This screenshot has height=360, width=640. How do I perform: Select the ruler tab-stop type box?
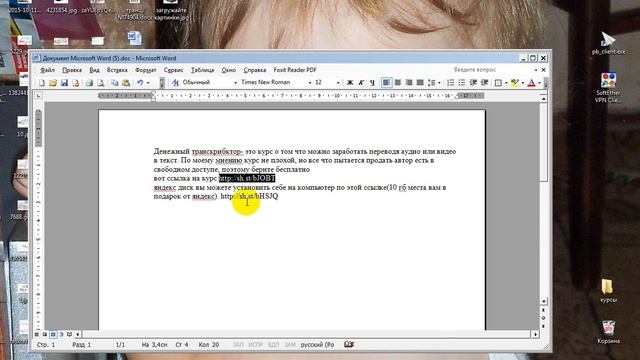[38, 96]
